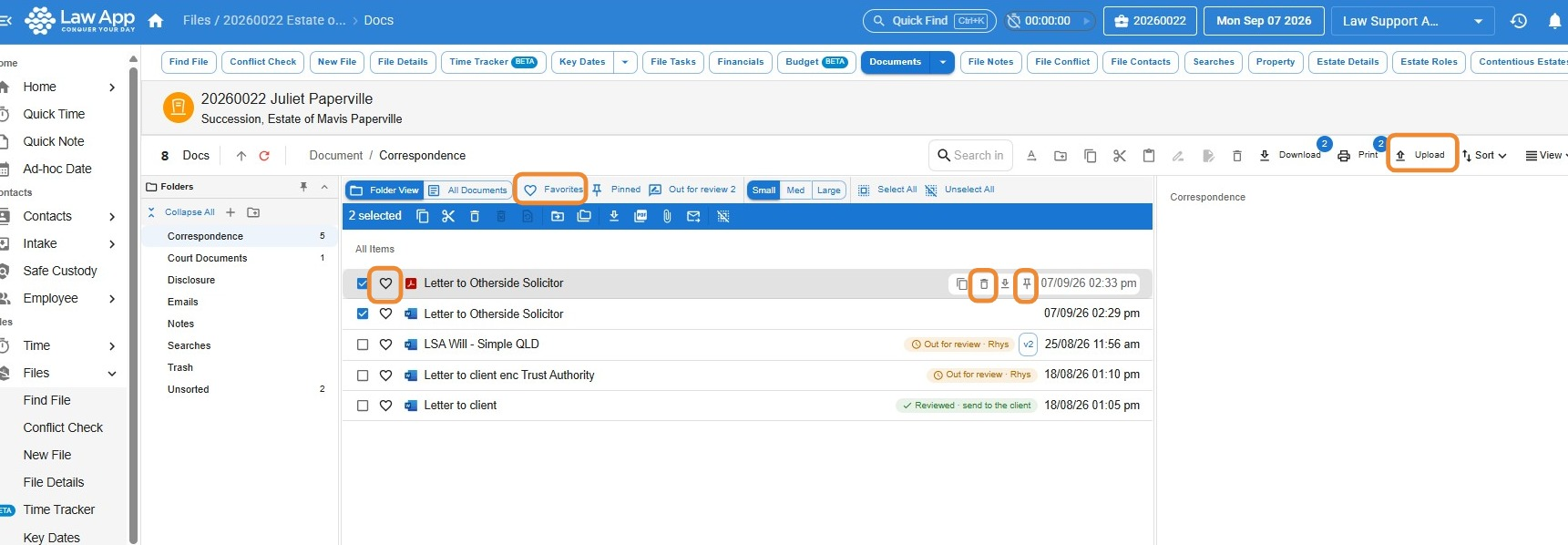
Task: Open the notifications bell
Action: point(1555,20)
